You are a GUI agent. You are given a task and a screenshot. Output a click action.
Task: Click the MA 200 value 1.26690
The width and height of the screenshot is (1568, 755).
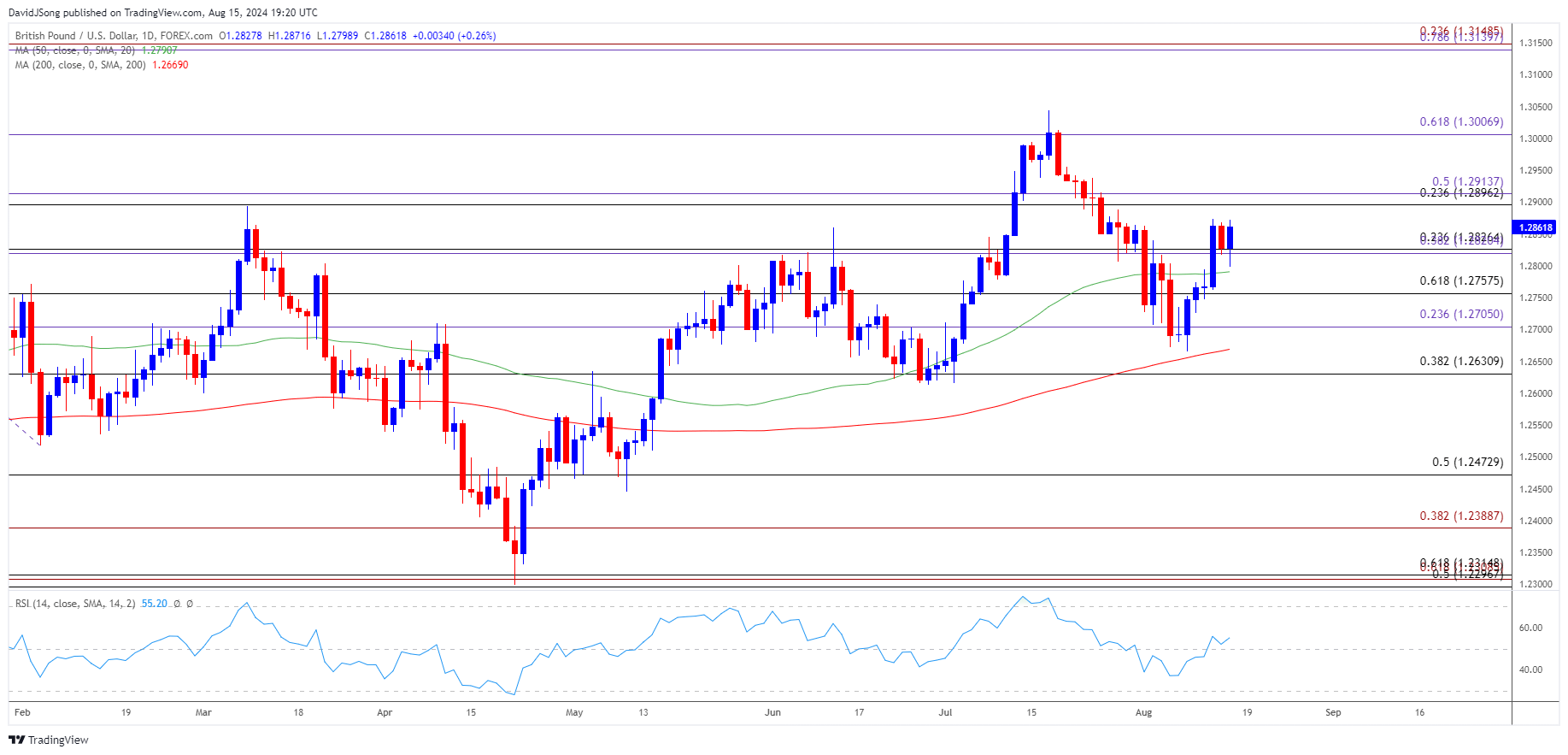pos(170,65)
